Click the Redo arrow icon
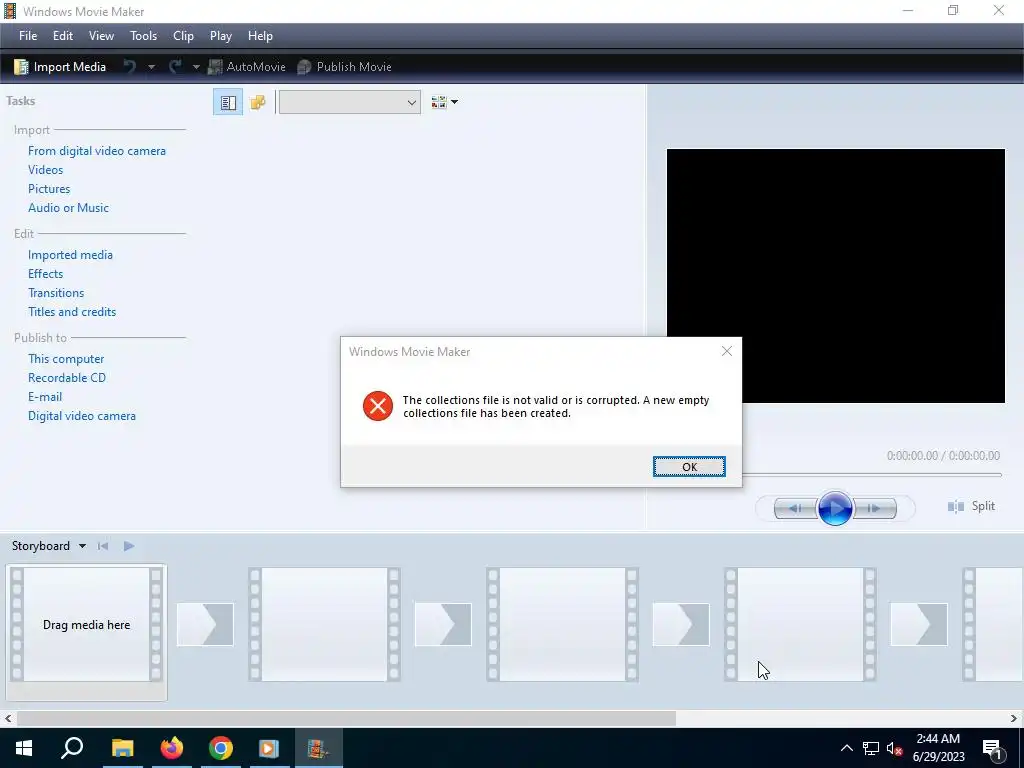1024x768 pixels. pos(175,67)
